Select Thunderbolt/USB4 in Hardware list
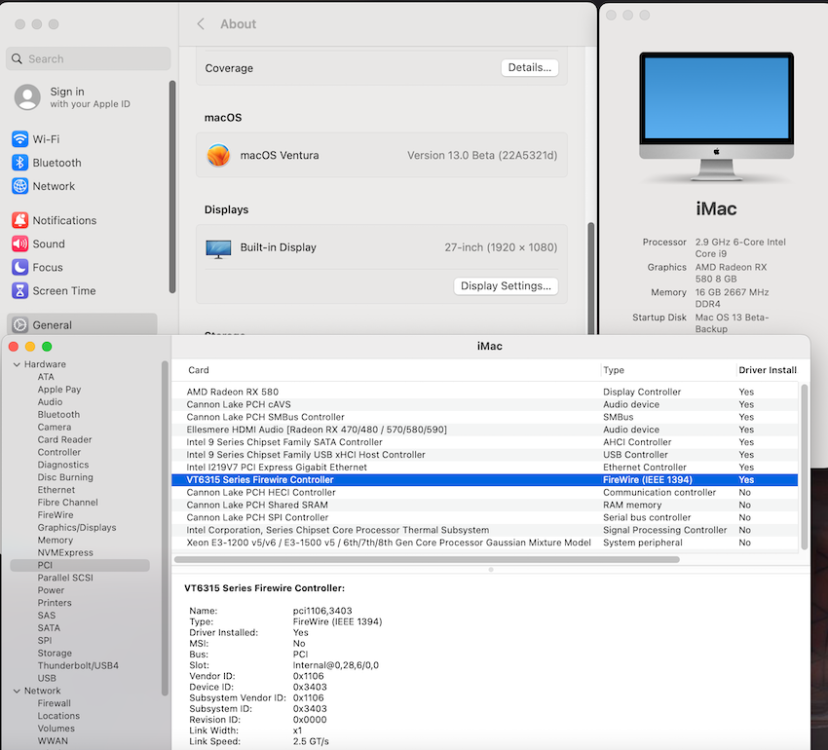This screenshot has height=750, width=828. (78, 665)
